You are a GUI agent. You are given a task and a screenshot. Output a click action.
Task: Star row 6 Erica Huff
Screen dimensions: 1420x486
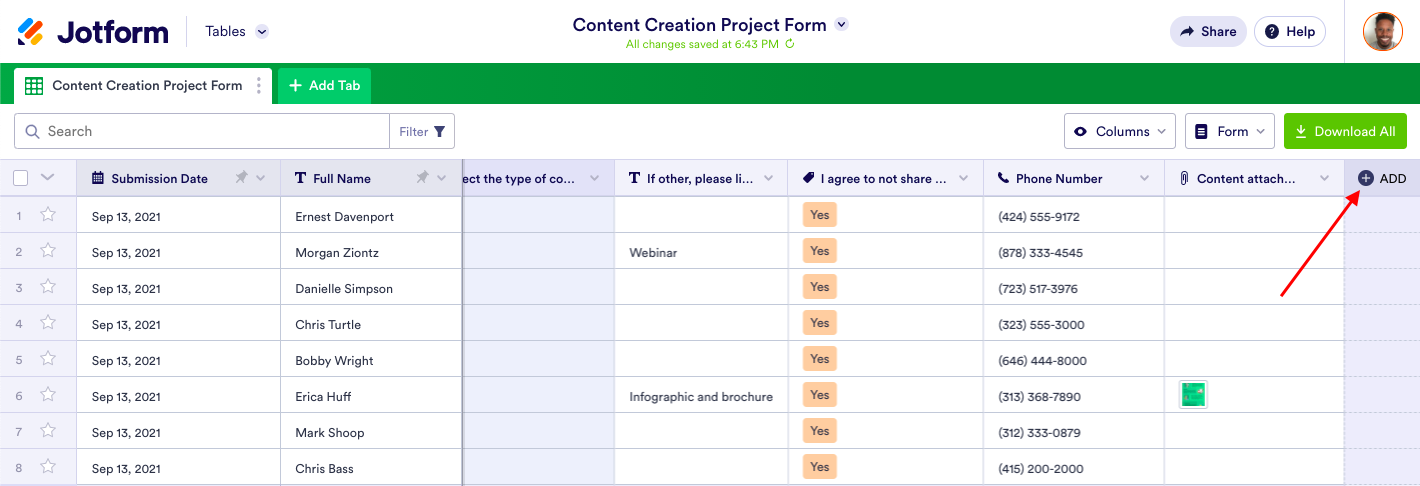click(x=48, y=395)
